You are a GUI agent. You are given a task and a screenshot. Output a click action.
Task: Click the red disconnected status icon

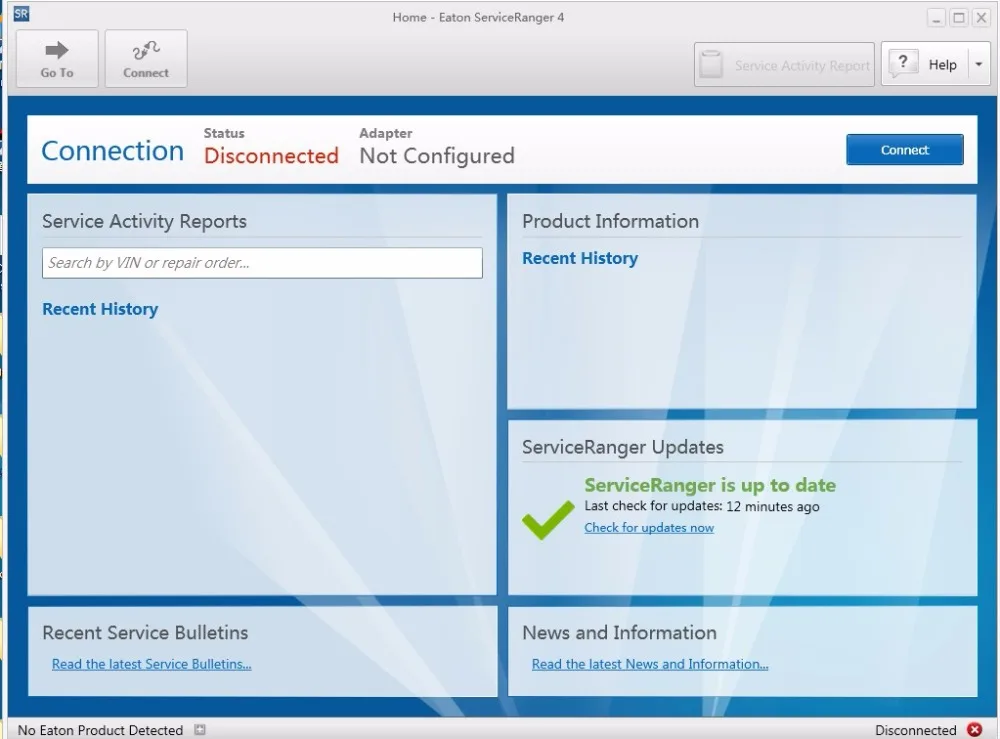pos(974,729)
